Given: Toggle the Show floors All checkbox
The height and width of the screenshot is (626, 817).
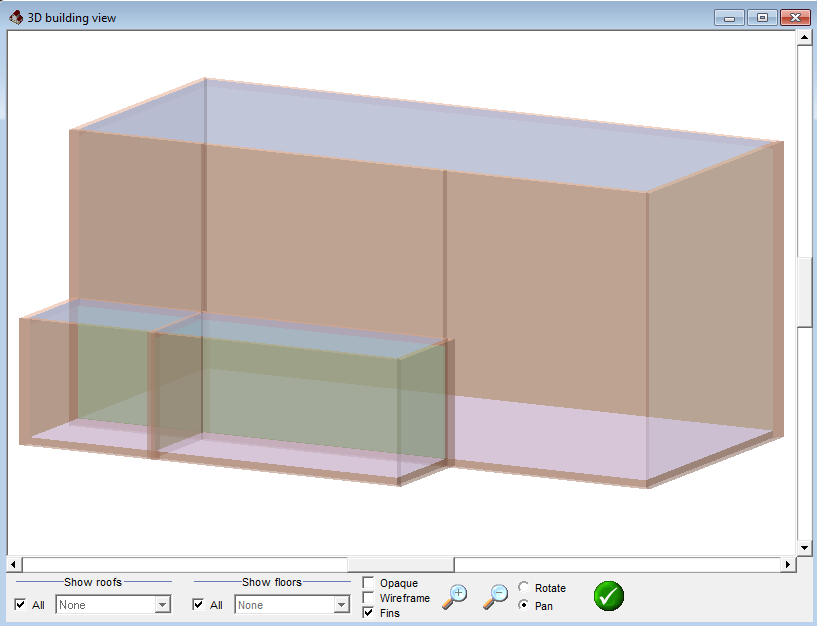Looking at the screenshot, I should coord(198,605).
